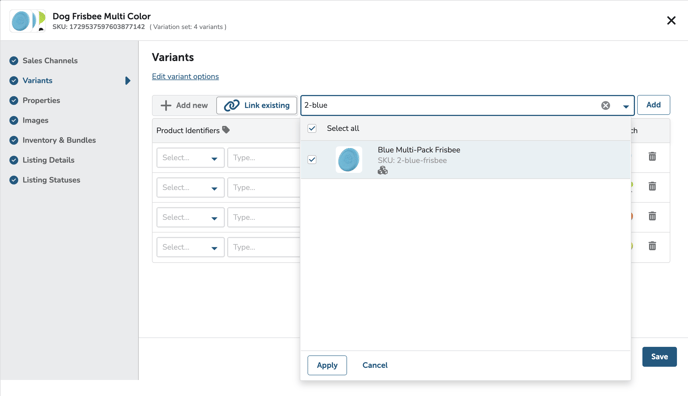Screen dimensions: 688x396
Task: Toggle the product search dropdown arrow
Action: tap(626, 106)
